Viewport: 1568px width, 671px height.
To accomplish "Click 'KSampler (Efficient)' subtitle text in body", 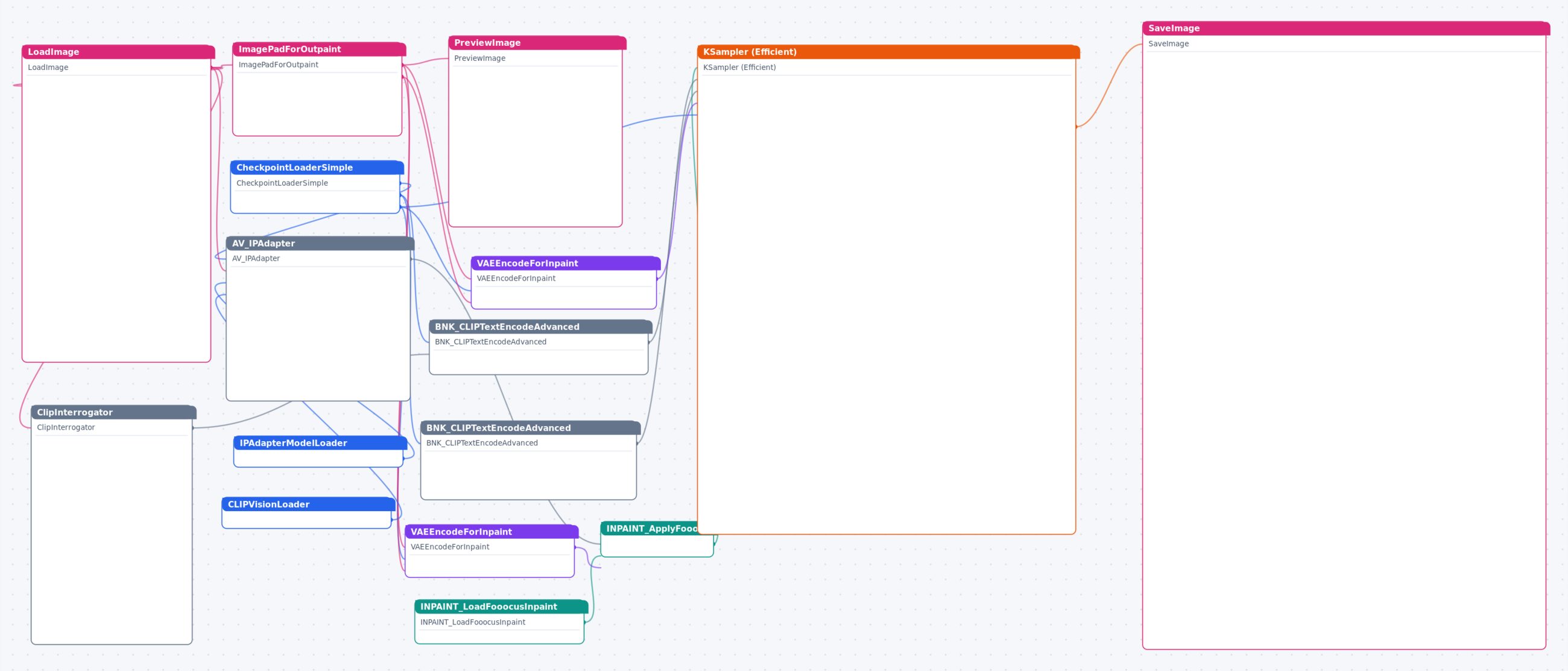I will (x=739, y=68).
